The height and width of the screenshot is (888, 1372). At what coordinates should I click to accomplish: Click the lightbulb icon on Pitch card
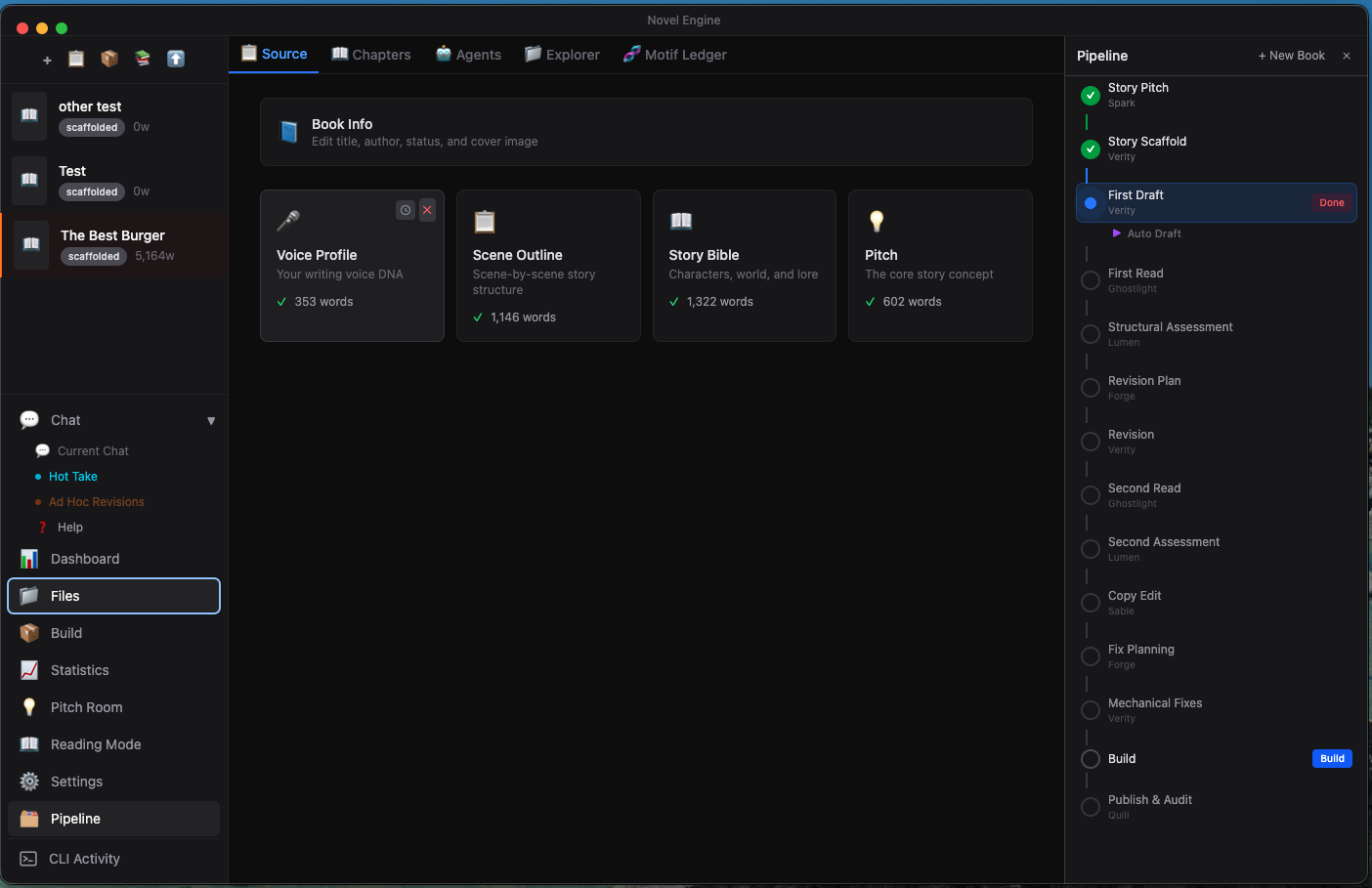point(877,221)
